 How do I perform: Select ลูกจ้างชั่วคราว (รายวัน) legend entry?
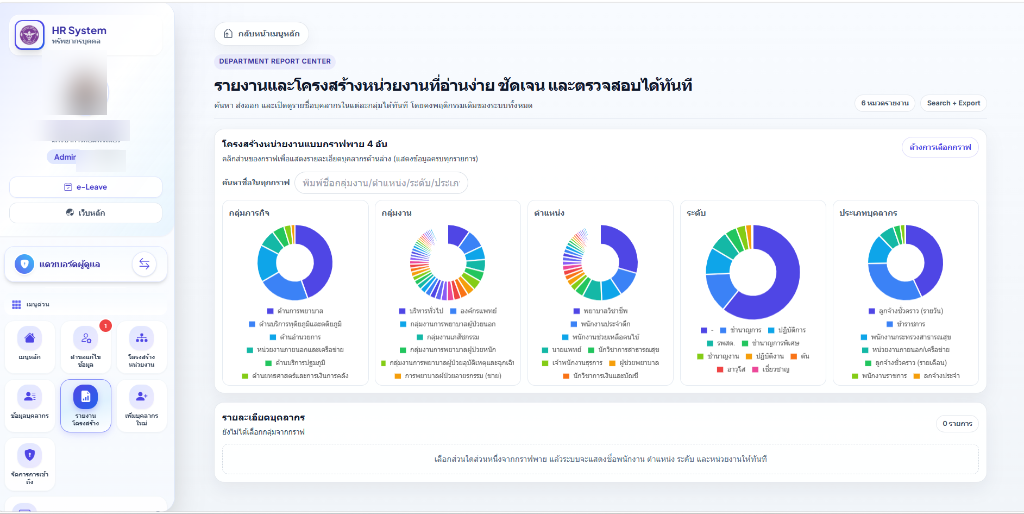(906, 311)
